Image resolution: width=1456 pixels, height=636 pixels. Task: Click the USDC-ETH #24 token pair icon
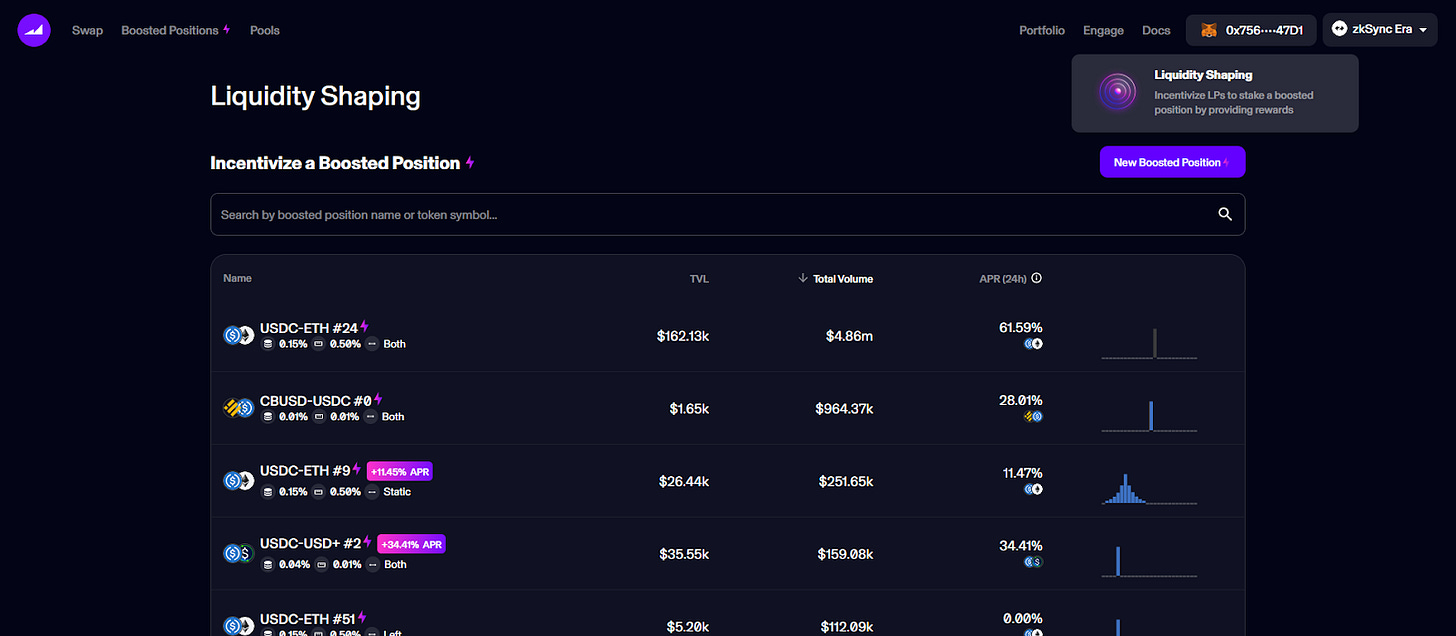click(238, 335)
